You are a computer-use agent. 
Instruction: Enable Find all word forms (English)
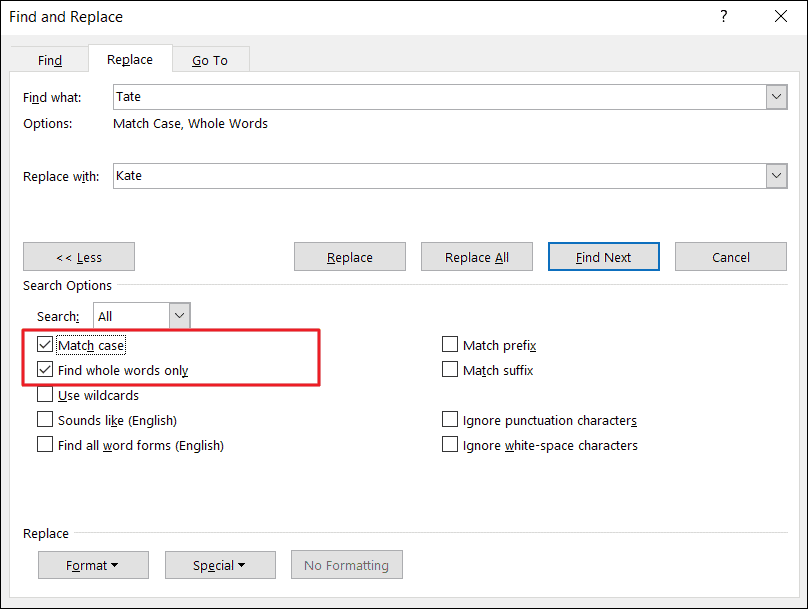tap(45, 445)
